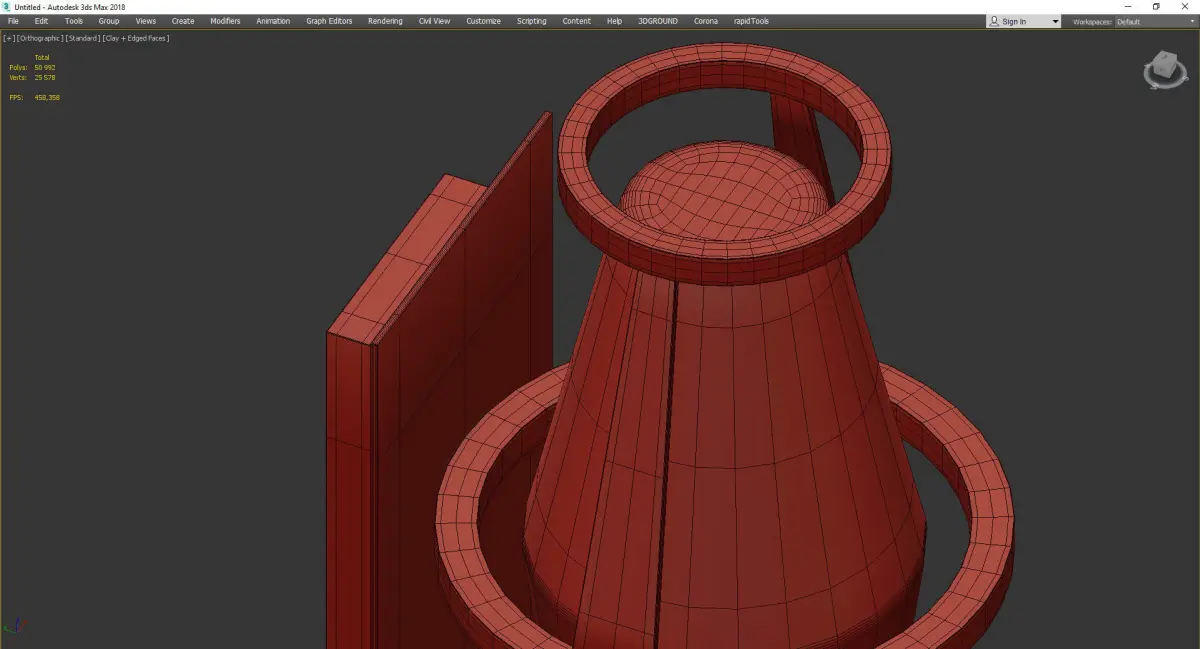Screen dimensions: 1200x649
Task: Close the 3ds Max window
Action: (x=1184, y=6)
